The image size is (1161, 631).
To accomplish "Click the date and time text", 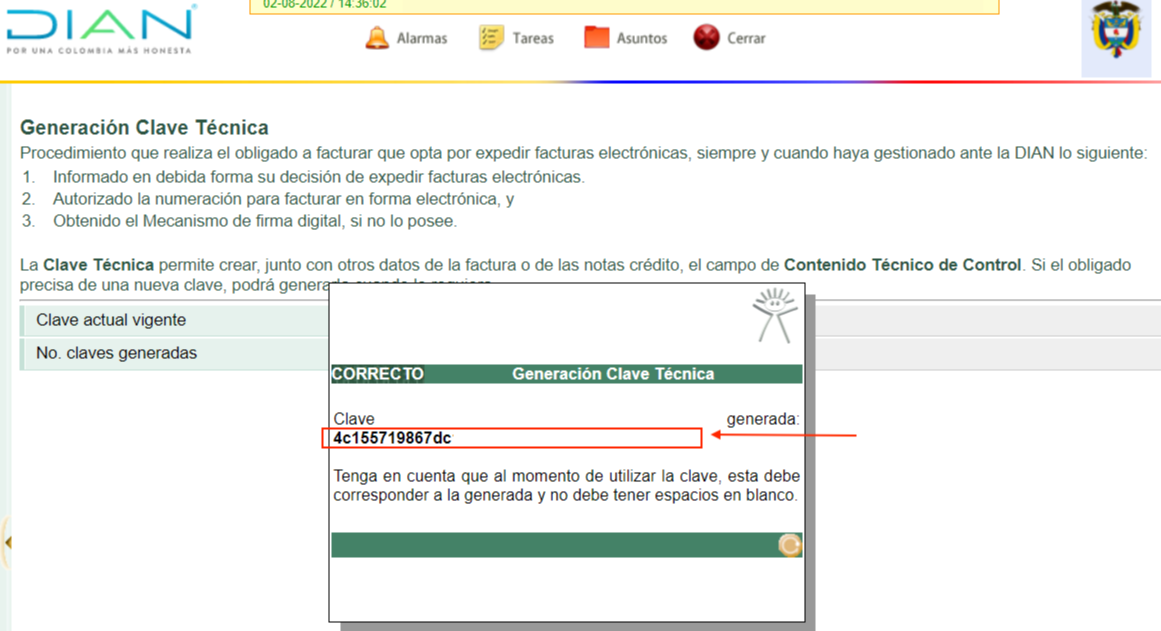I will pyautogui.click(x=325, y=4).
